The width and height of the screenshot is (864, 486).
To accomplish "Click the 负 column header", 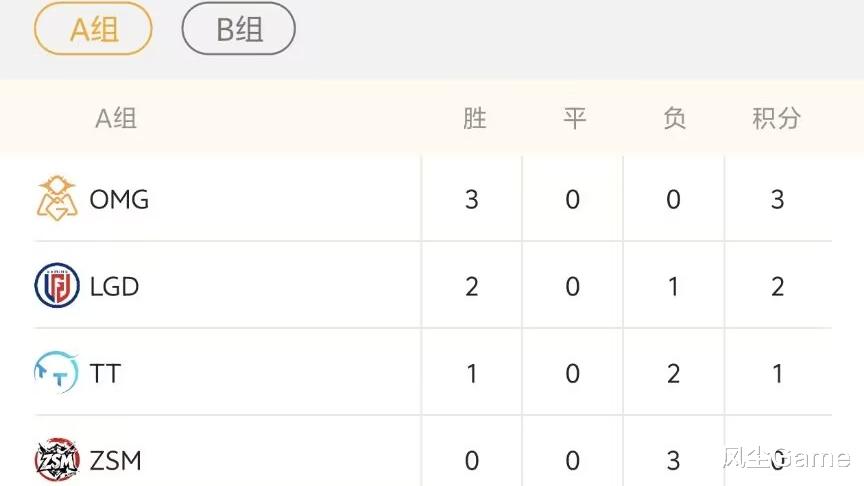I will coord(675,118).
